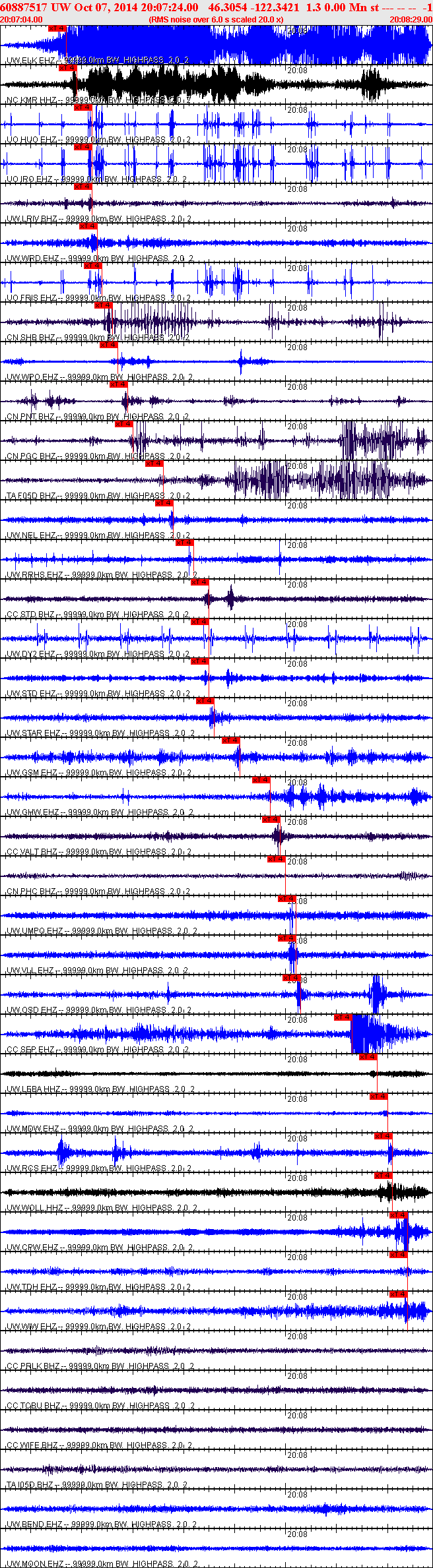Select the UW.BEND EHZ station label
The height and width of the screenshot is (1568, 433).
point(34,1524)
